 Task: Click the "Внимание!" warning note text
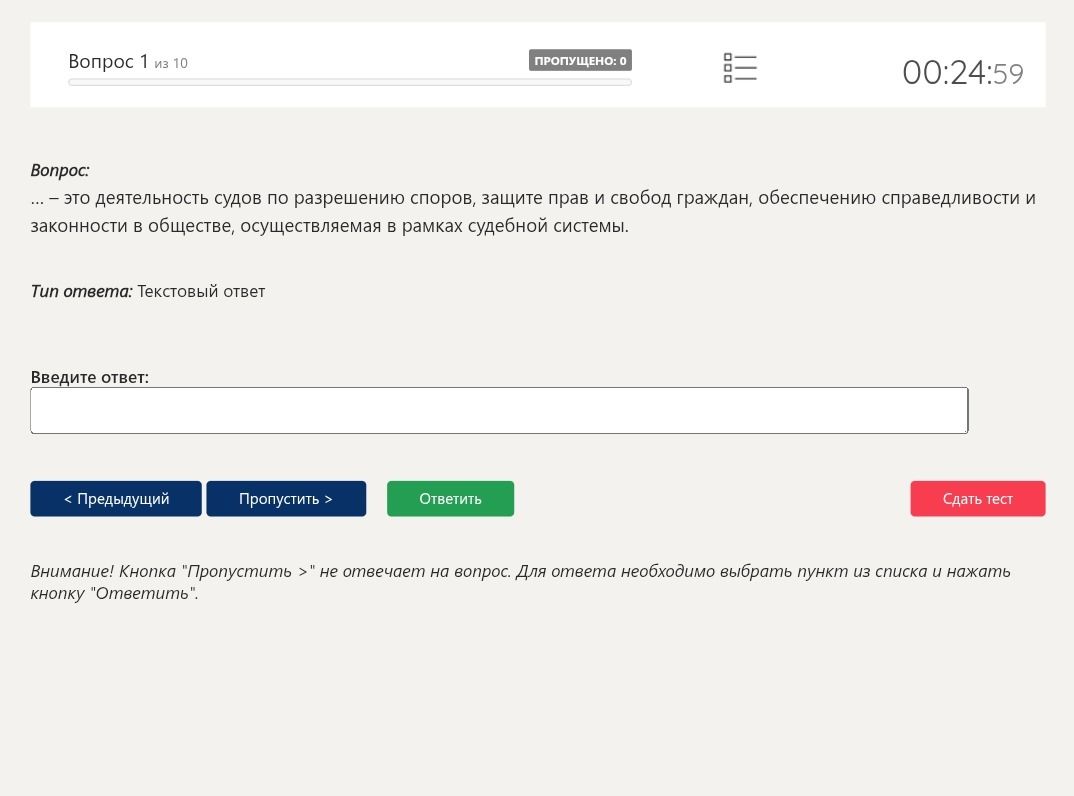tap(521, 582)
